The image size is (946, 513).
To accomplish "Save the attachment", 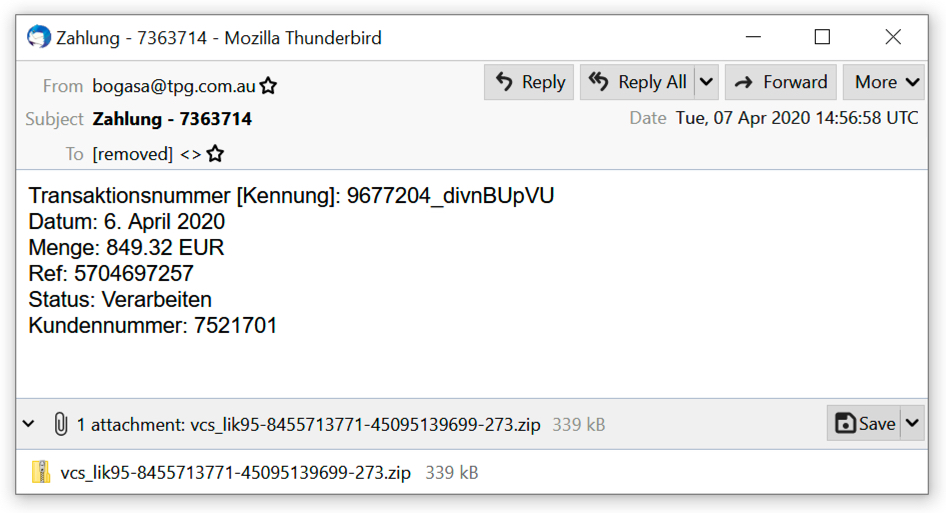I will click(865, 423).
